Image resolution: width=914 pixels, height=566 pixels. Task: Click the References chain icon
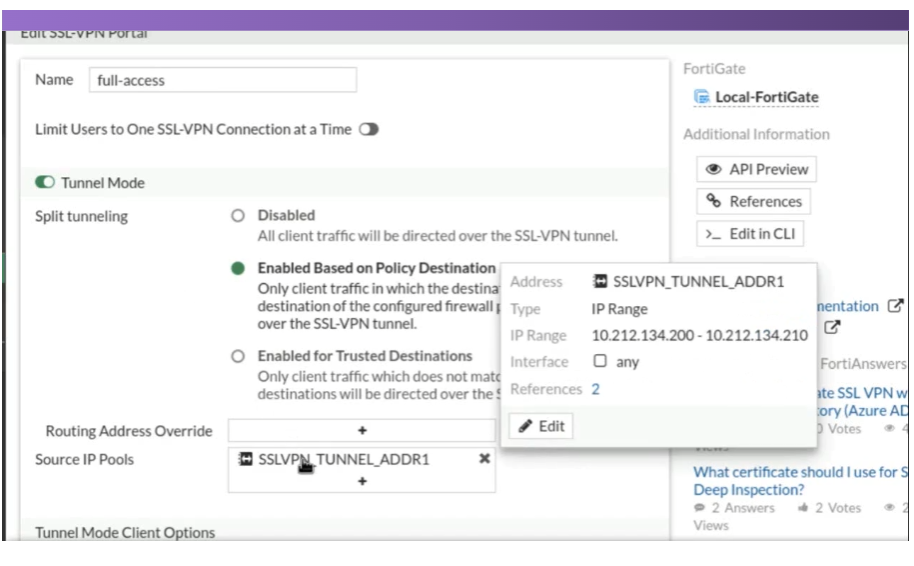click(x=713, y=201)
